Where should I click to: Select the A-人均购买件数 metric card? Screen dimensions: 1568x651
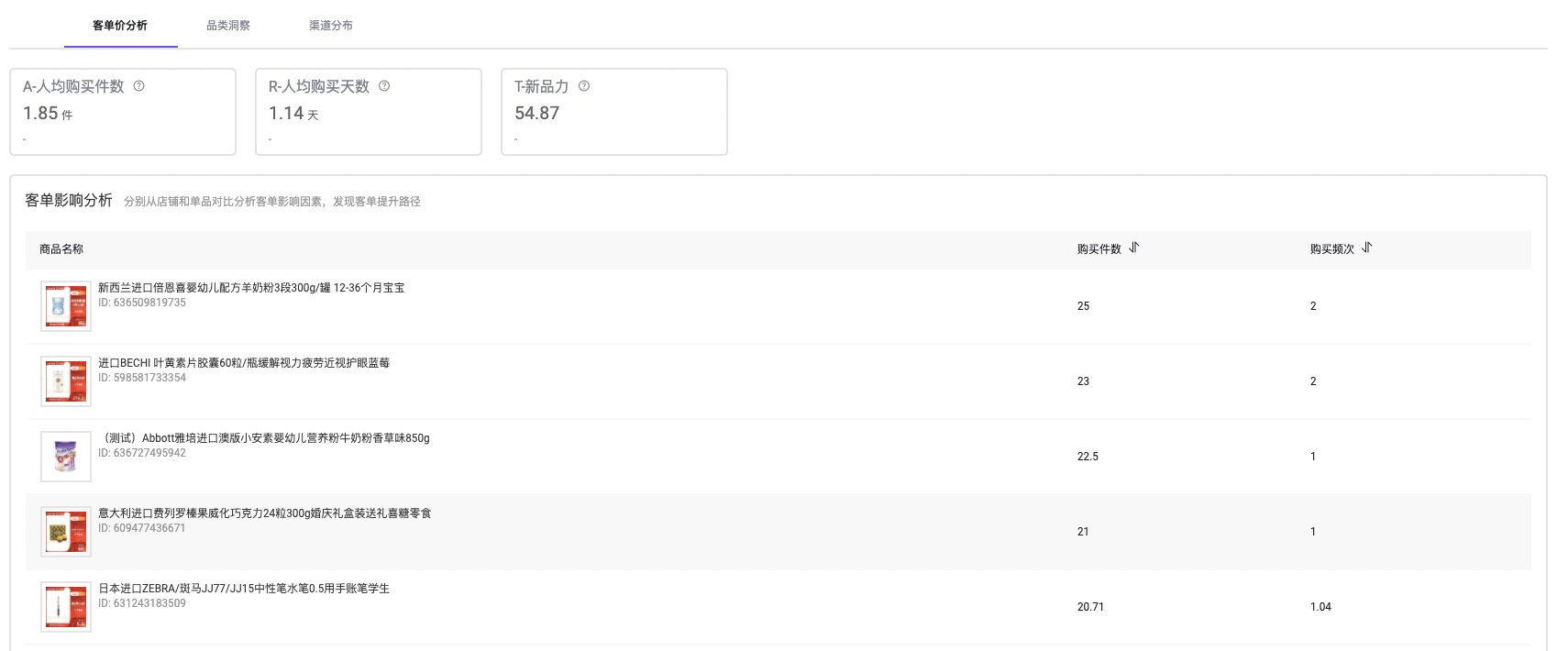point(123,112)
